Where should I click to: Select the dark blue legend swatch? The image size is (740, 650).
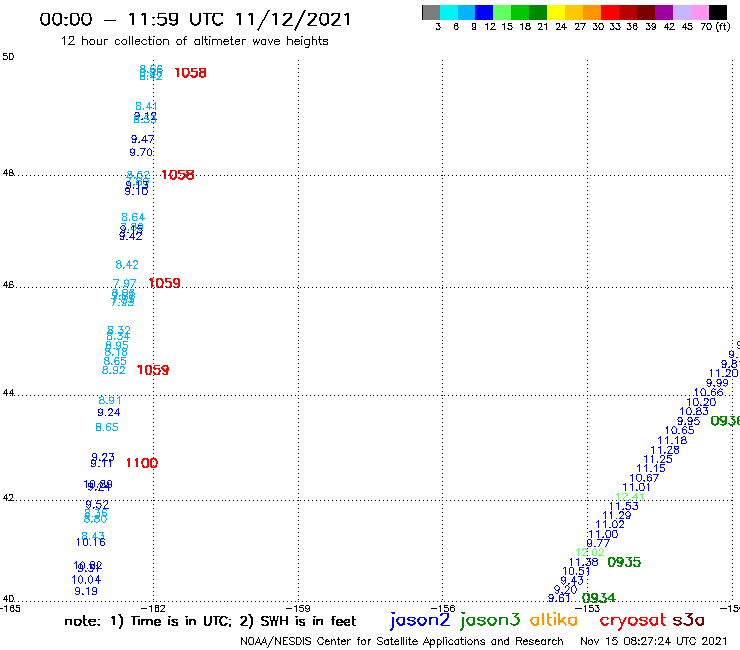point(484,12)
